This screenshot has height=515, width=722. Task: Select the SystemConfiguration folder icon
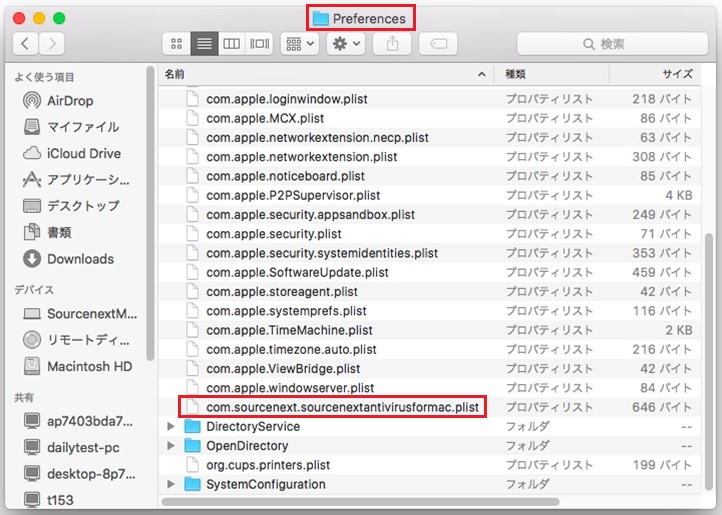pyautogui.click(x=192, y=484)
